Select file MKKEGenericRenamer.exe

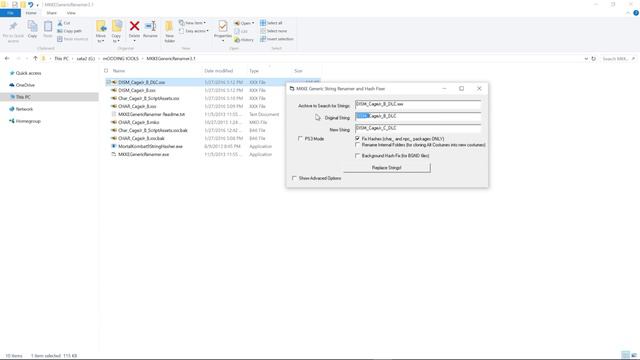point(143,154)
